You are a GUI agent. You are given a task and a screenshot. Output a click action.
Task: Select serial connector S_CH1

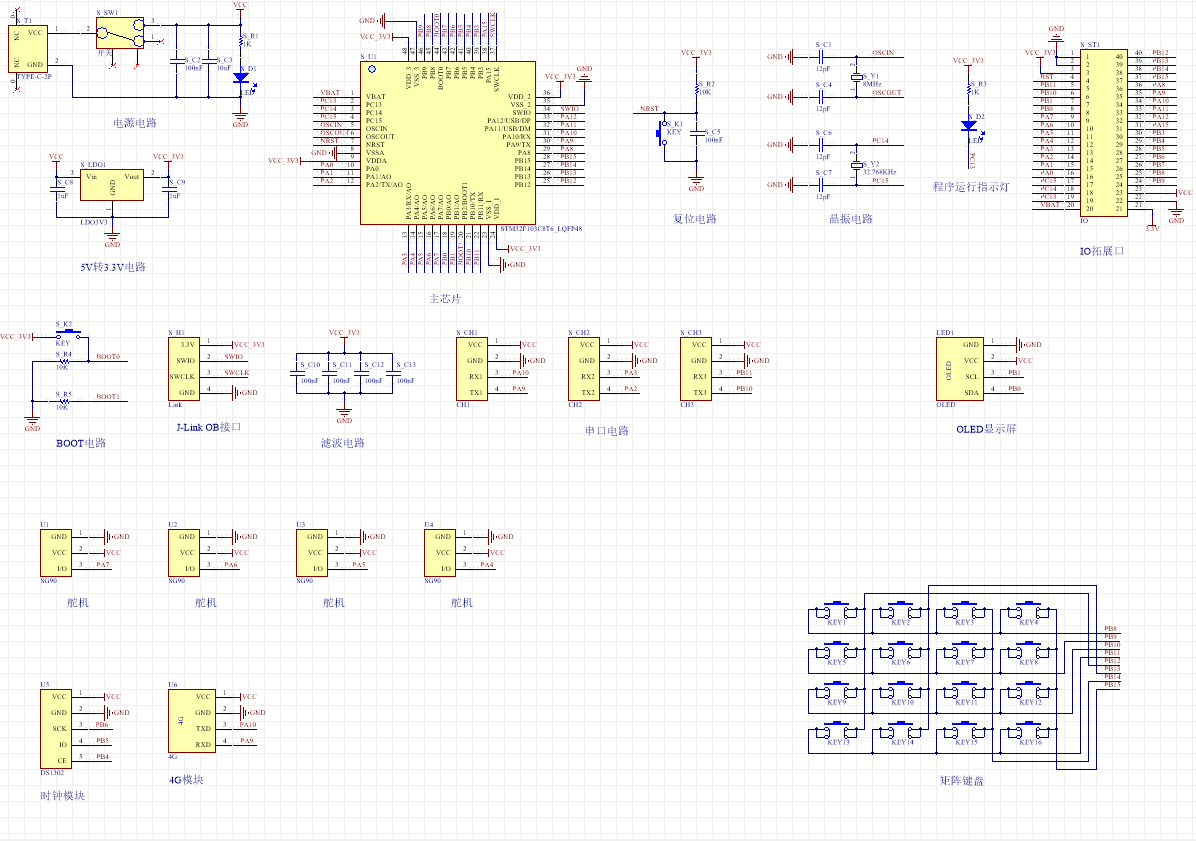click(x=471, y=369)
